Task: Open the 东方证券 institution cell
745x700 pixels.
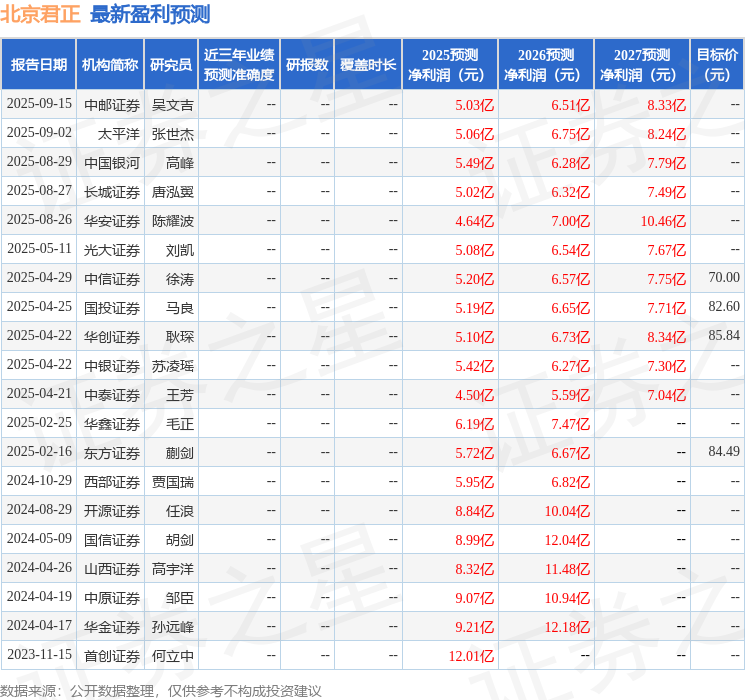Action: pos(112,453)
